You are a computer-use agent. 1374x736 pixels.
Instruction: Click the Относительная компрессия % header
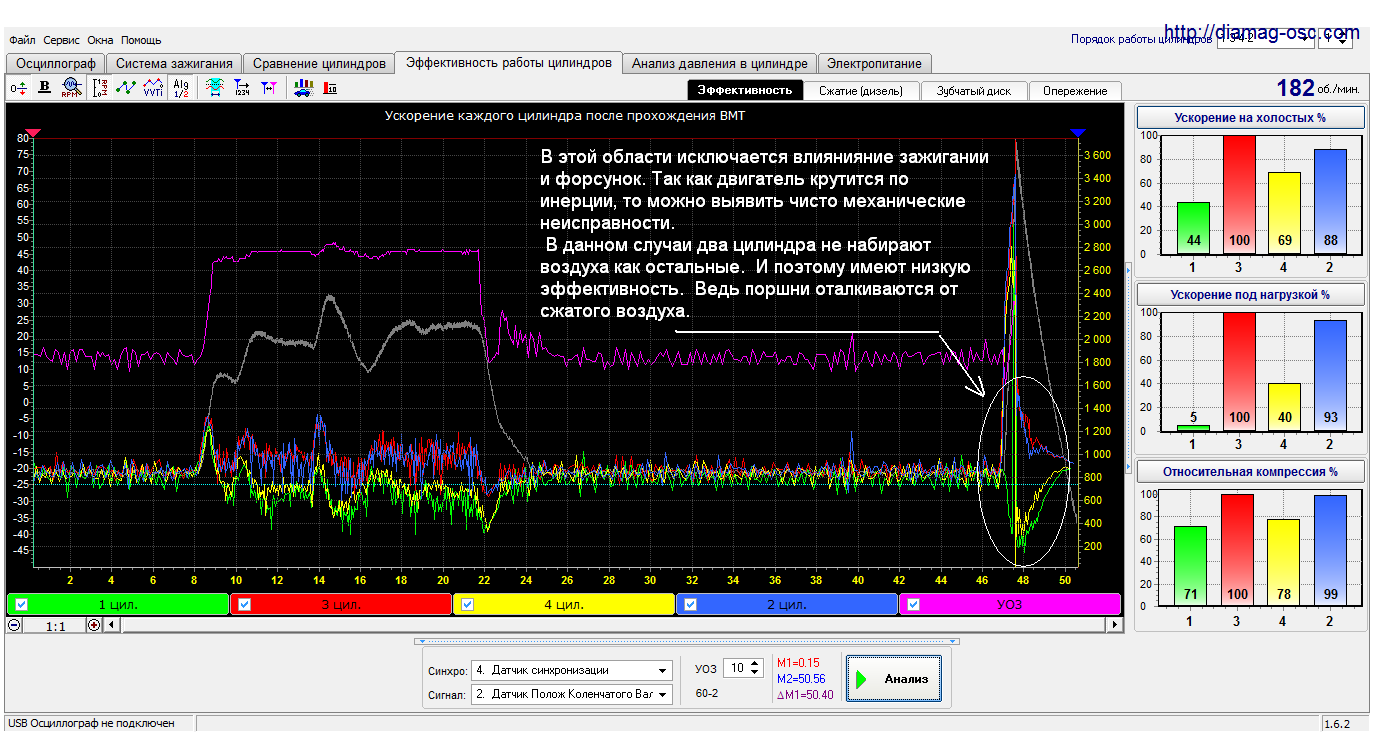[x=1250, y=471]
